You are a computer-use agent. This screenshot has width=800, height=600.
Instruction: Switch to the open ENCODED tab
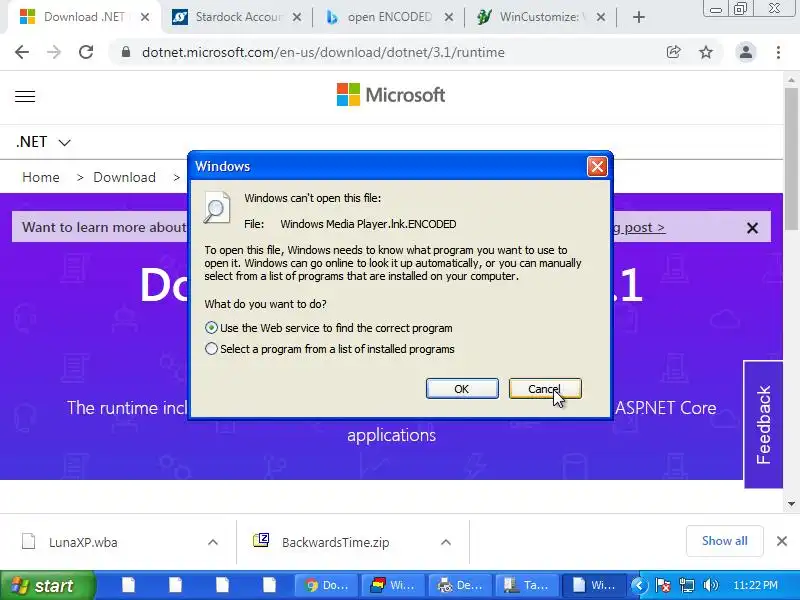(389, 17)
